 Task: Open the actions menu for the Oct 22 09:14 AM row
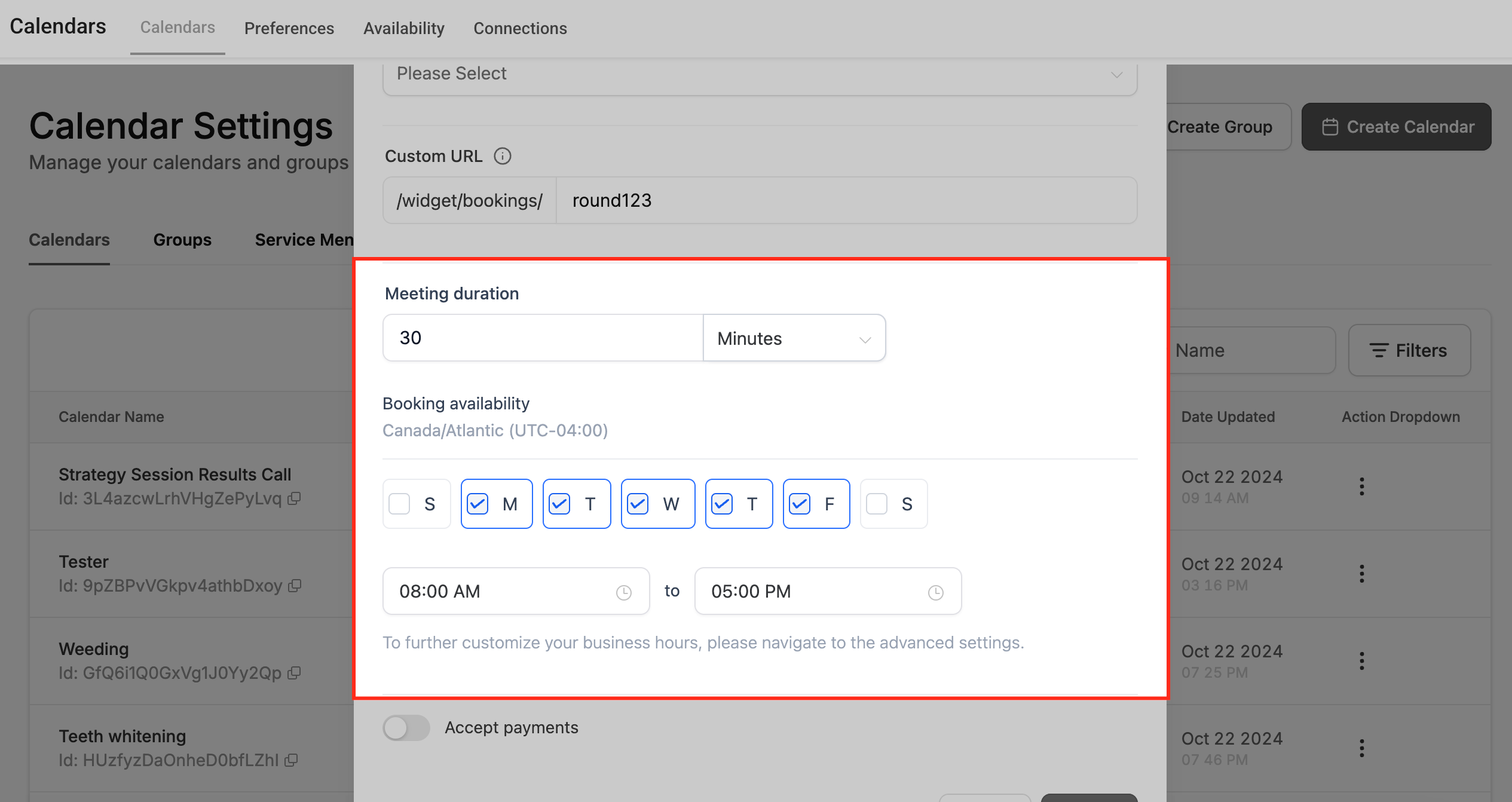click(1361, 486)
